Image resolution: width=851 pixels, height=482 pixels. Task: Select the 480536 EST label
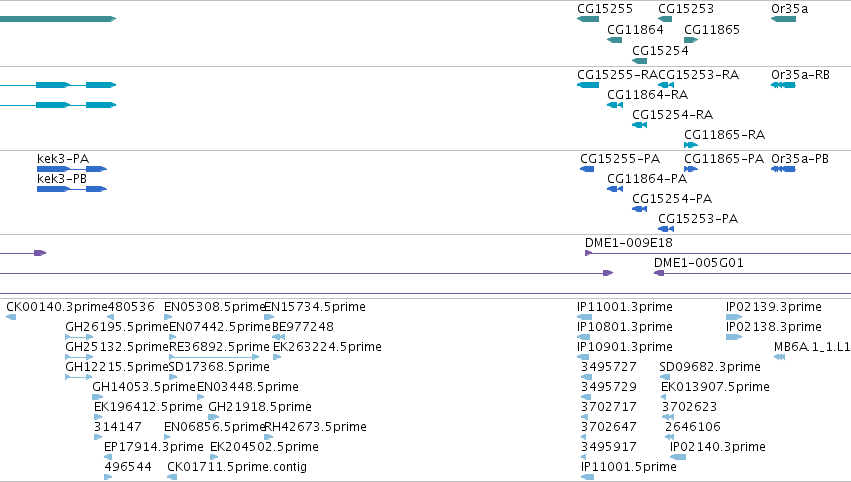pyautogui.click(x=131, y=307)
